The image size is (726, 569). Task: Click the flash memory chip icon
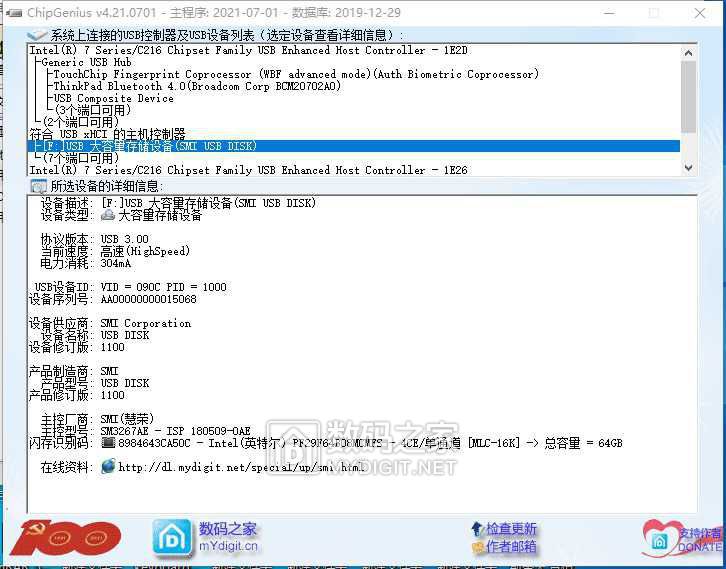click(108, 443)
